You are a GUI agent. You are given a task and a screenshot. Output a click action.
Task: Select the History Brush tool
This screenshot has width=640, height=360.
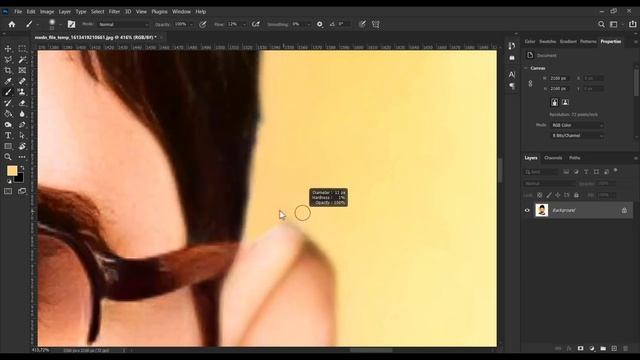click(8, 103)
